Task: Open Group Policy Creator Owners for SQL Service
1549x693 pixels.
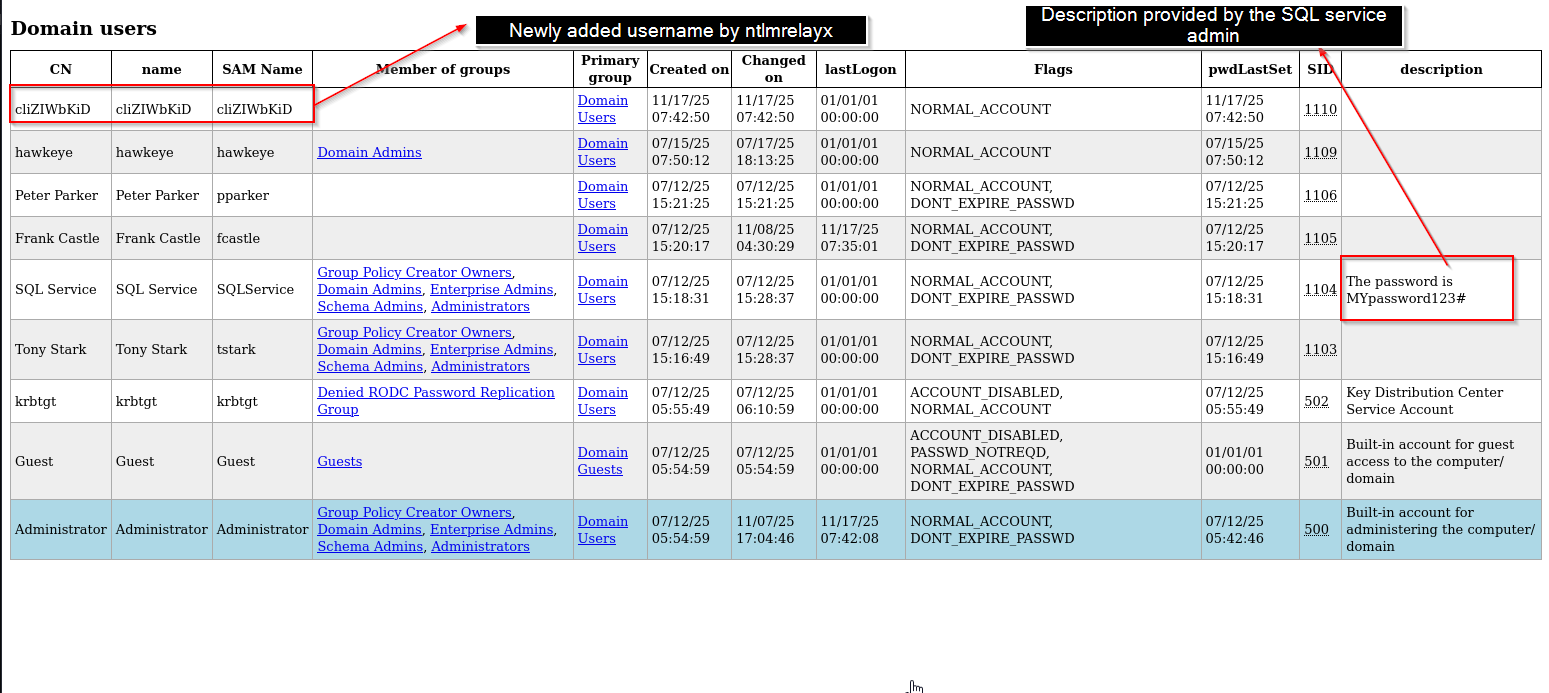Action: point(415,272)
